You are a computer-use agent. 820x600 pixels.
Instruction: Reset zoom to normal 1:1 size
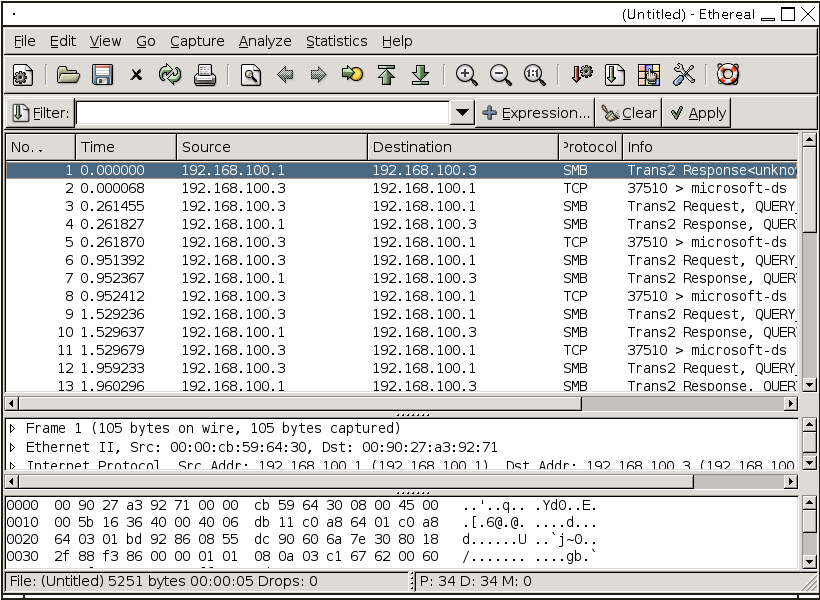534,75
